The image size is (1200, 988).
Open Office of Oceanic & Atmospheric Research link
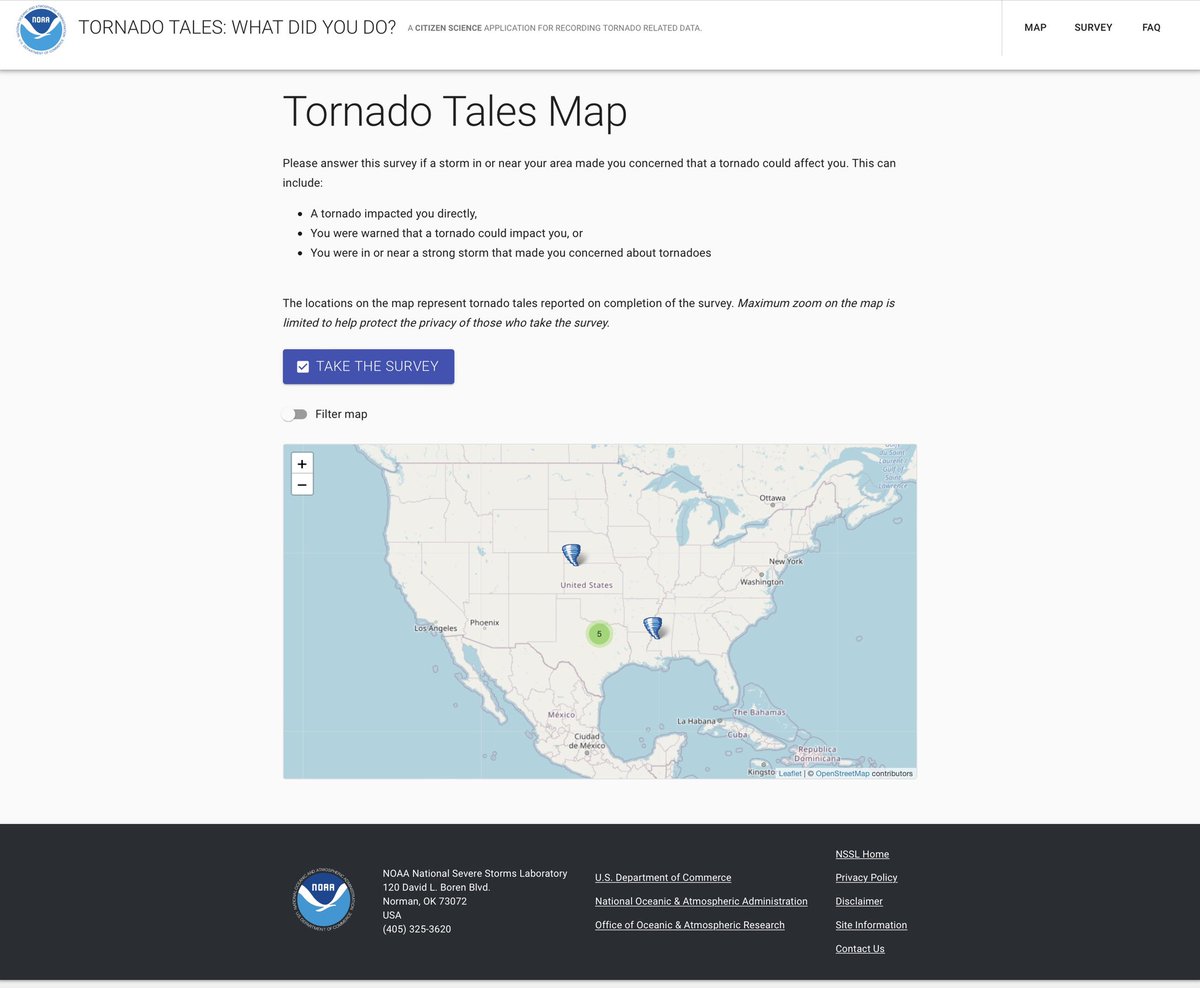690,926
